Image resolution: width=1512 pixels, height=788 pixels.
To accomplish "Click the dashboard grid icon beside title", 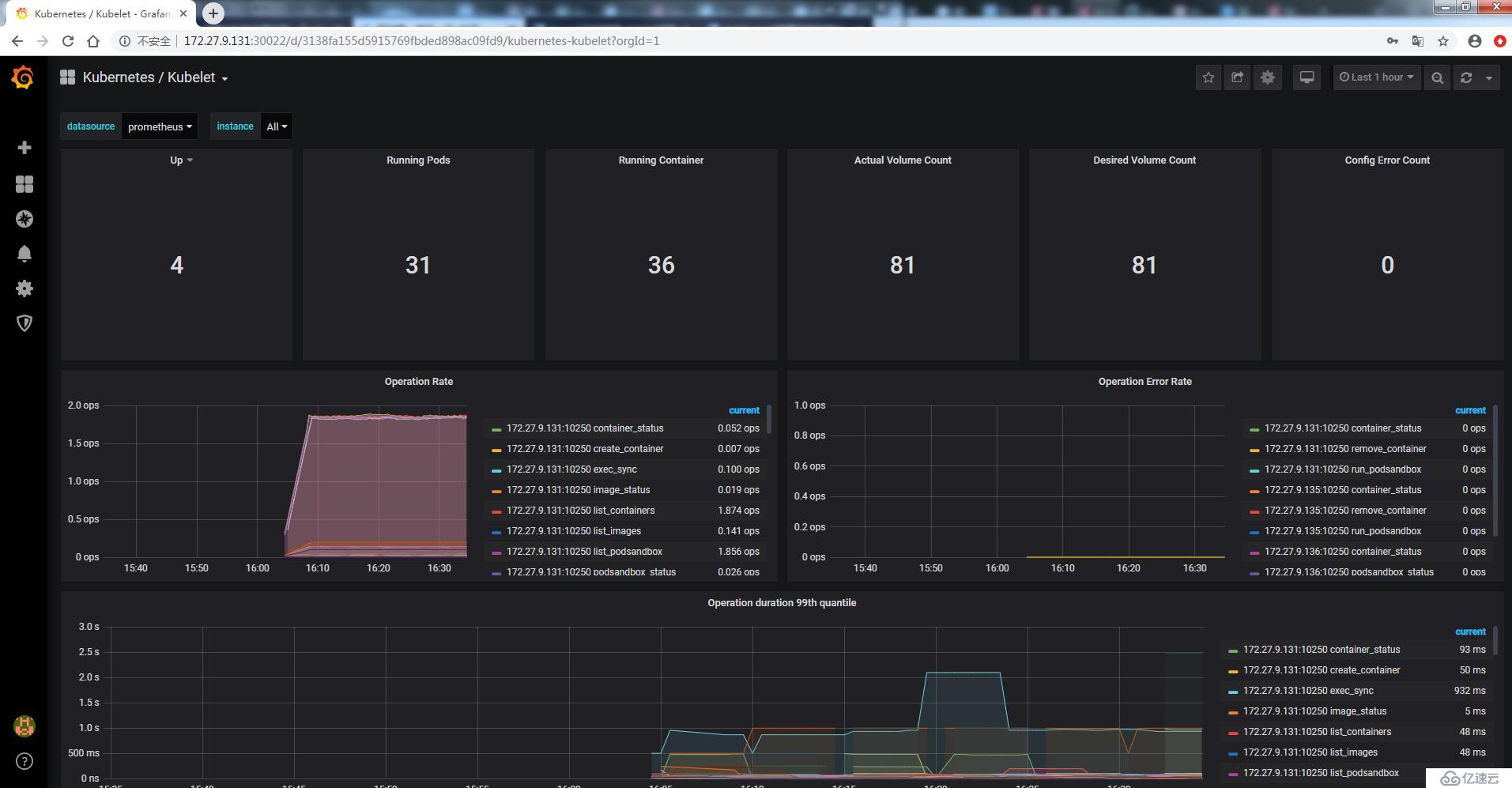I will coord(68,77).
